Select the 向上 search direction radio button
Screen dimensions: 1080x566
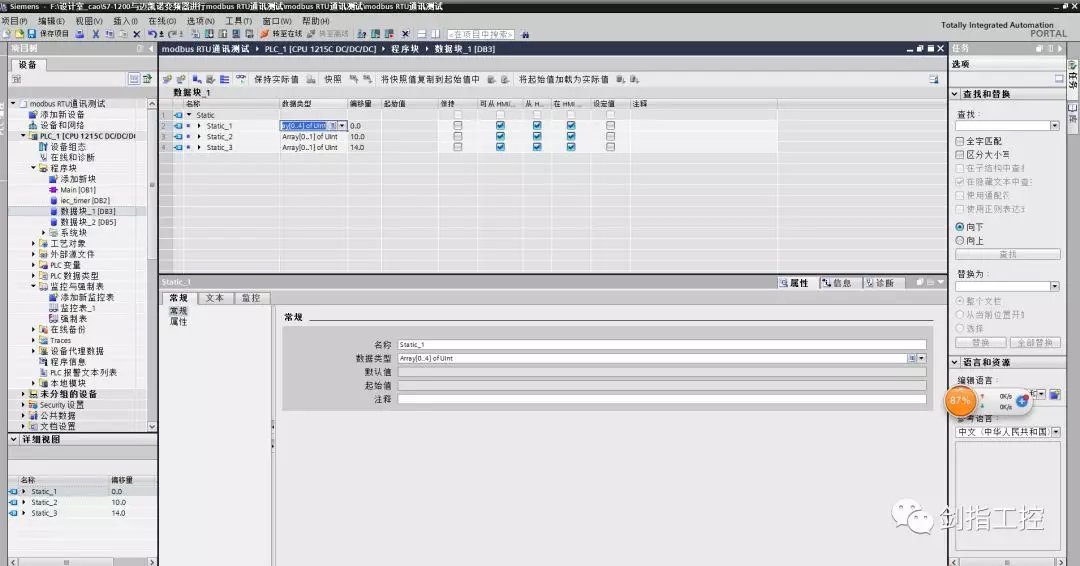click(960, 241)
